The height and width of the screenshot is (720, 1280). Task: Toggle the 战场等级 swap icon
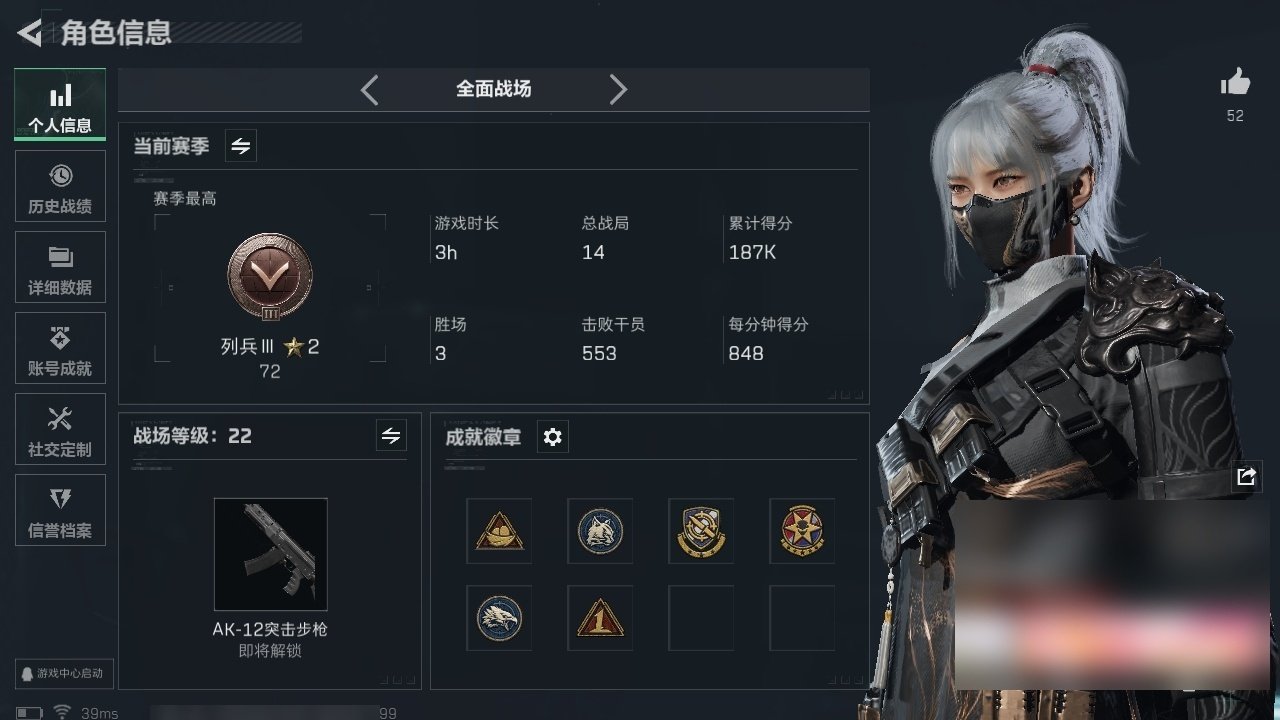(x=391, y=436)
